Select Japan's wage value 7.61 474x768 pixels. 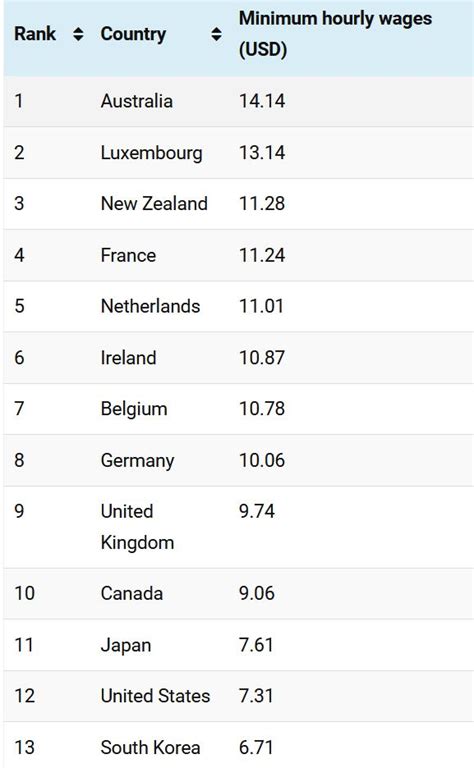(x=256, y=645)
